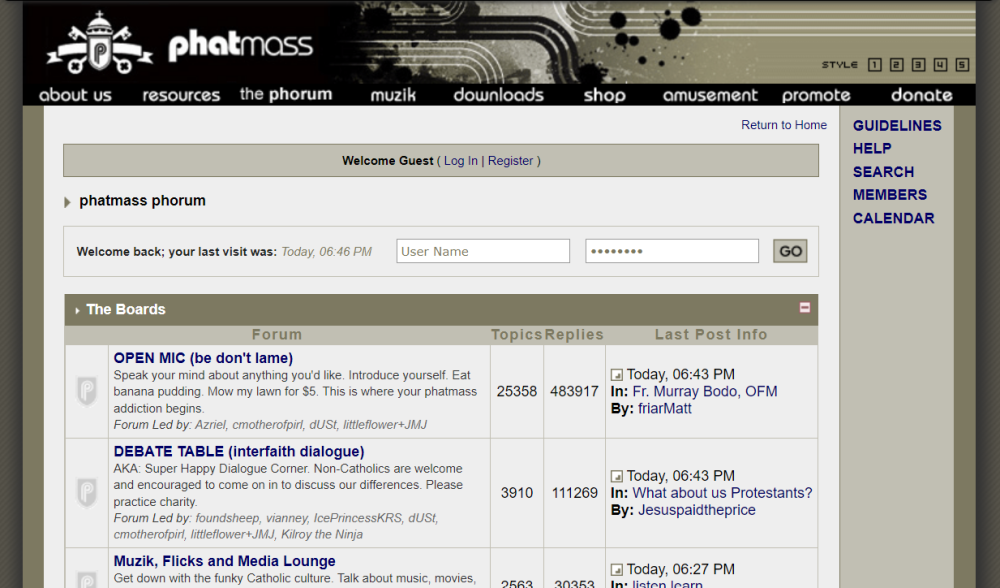Click the Last Post Info column header
1000x588 pixels.
click(711, 335)
